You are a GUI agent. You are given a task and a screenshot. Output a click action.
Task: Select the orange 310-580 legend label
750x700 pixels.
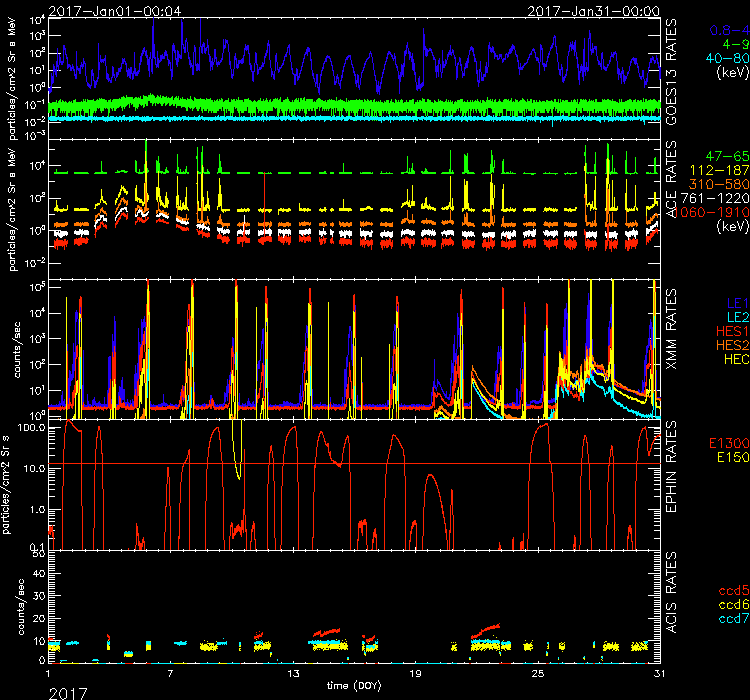(718, 185)
